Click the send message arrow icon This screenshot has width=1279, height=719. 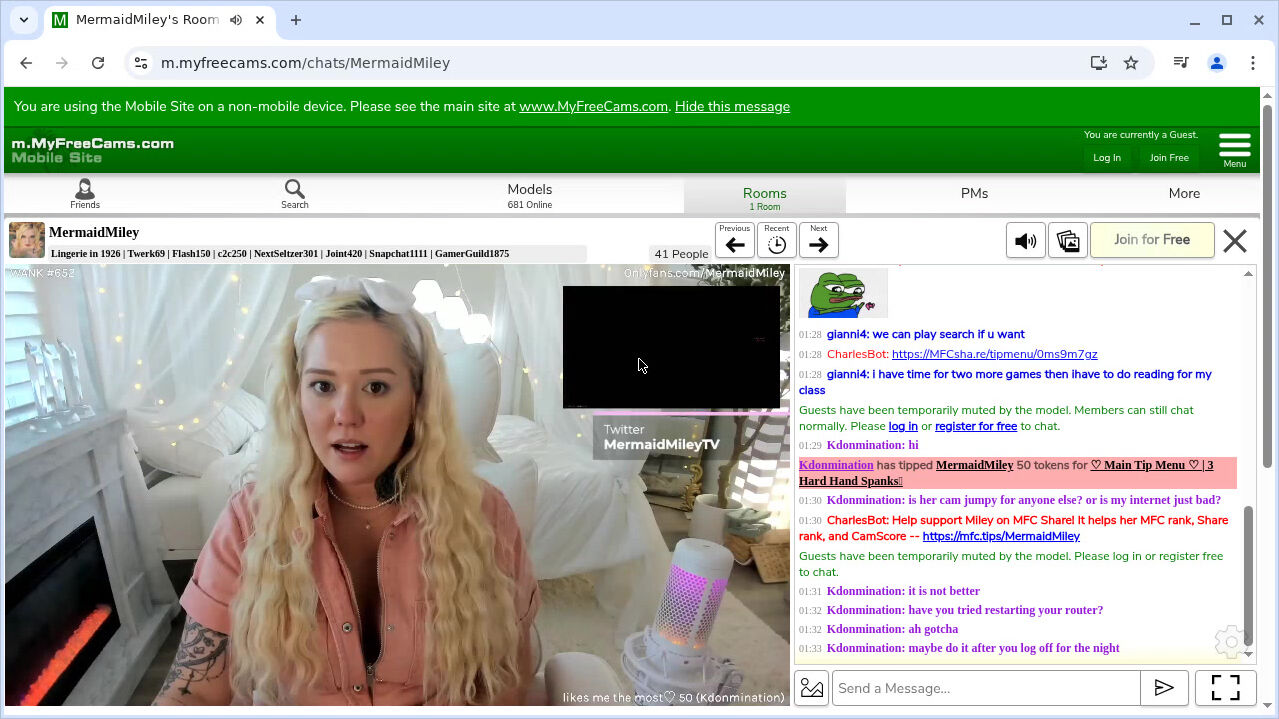(x=1164, y=687)
